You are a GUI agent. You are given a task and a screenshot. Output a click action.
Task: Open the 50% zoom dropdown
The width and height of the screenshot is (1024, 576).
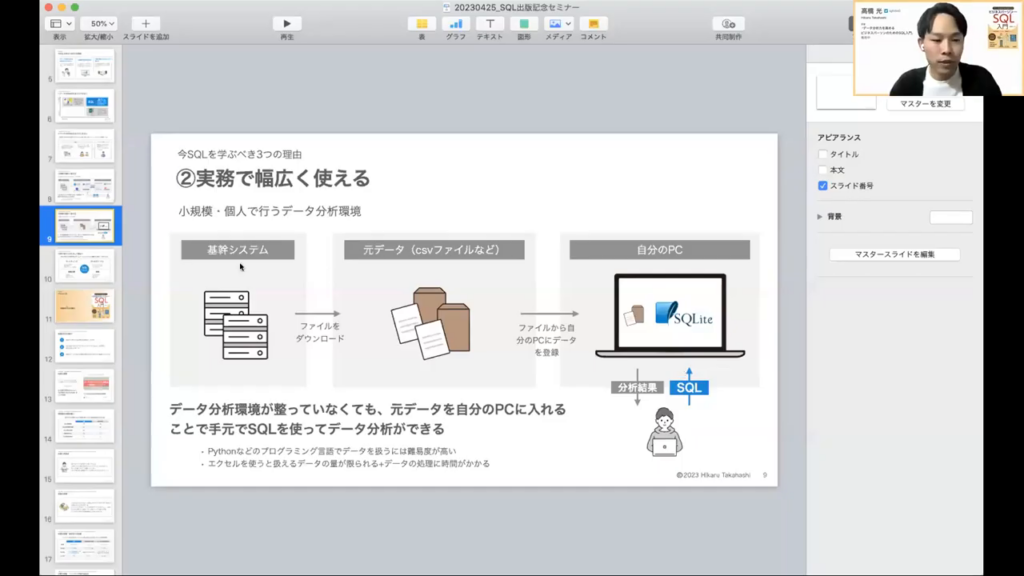click(98, 23)
